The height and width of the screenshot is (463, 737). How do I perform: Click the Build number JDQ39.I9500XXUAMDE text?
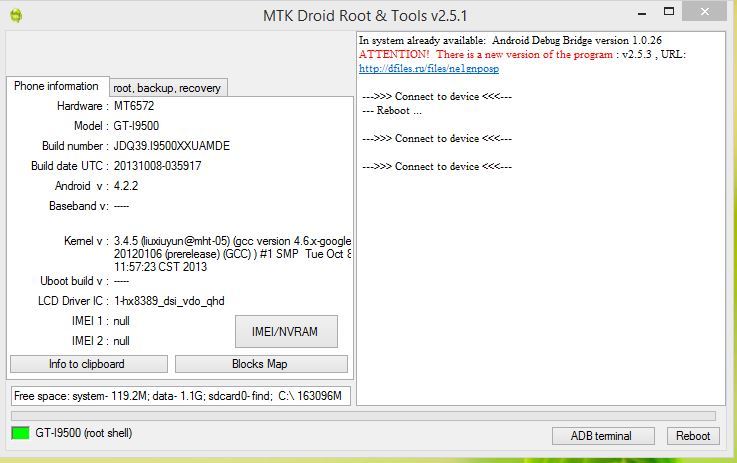point(171,146)
